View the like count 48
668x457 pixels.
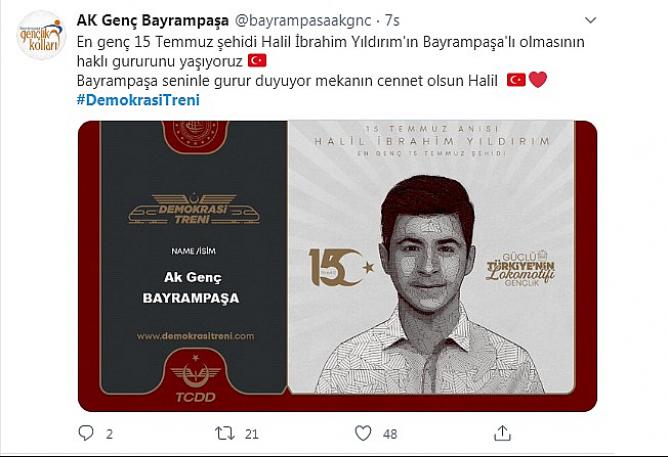[390, 434]
